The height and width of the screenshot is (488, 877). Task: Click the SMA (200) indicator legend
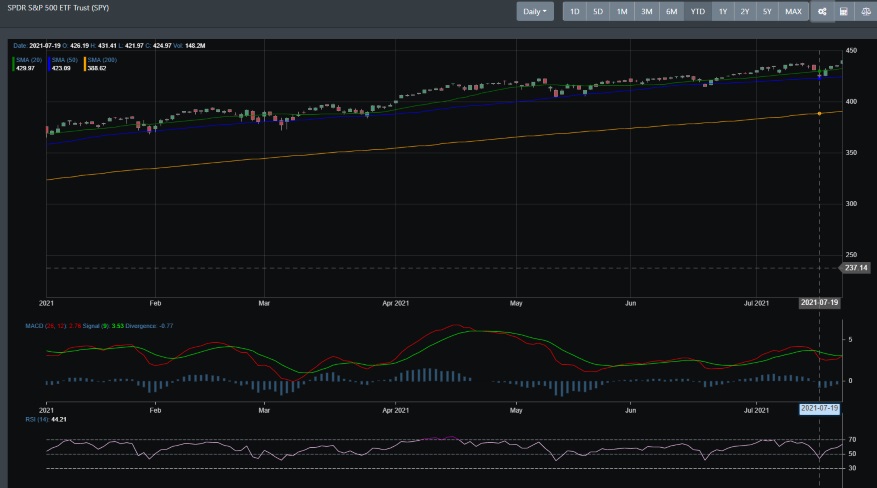click(101, 60)
